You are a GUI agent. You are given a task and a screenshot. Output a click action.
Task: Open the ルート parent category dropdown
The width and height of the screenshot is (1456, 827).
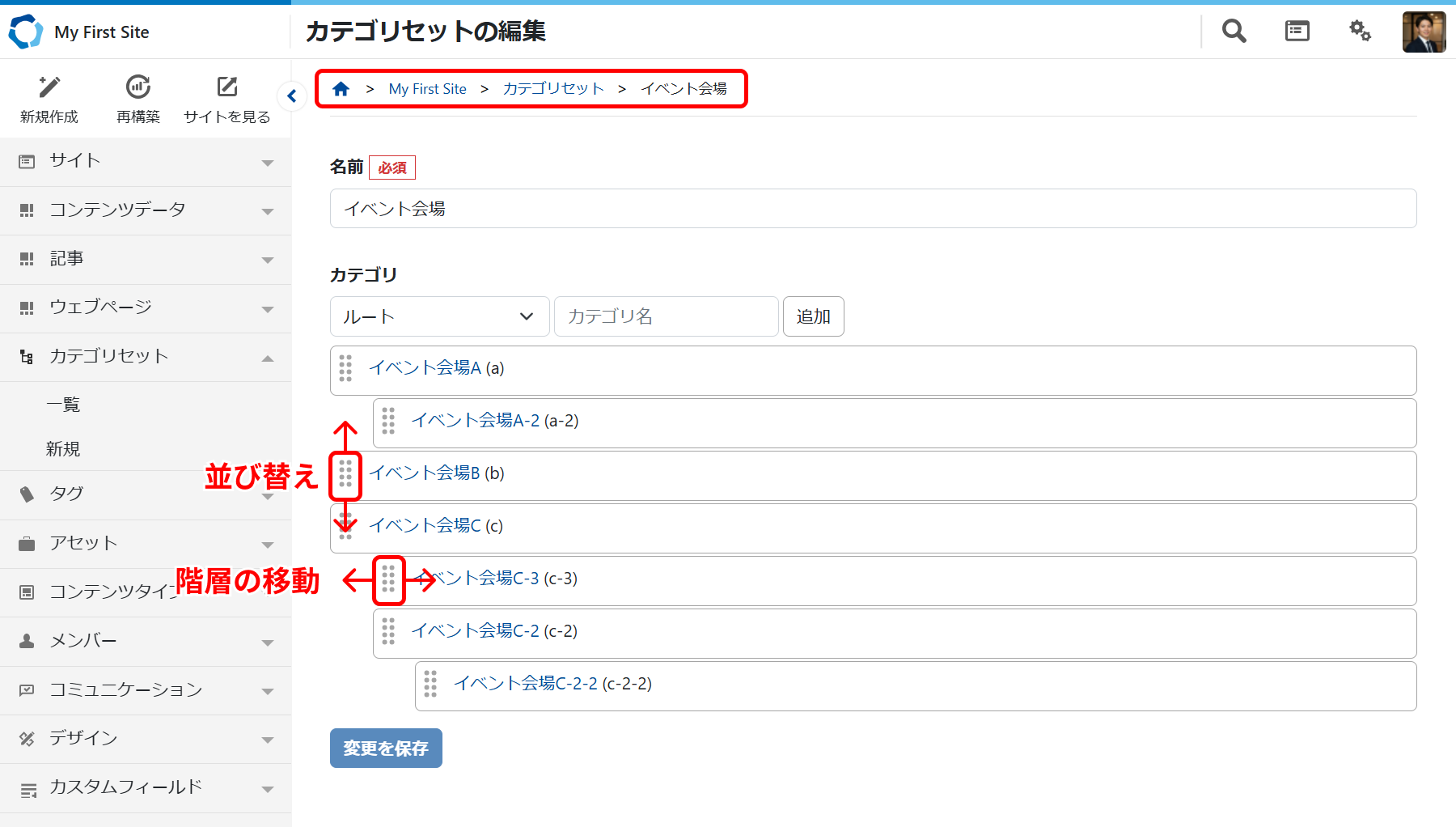(x=439, y=316)
